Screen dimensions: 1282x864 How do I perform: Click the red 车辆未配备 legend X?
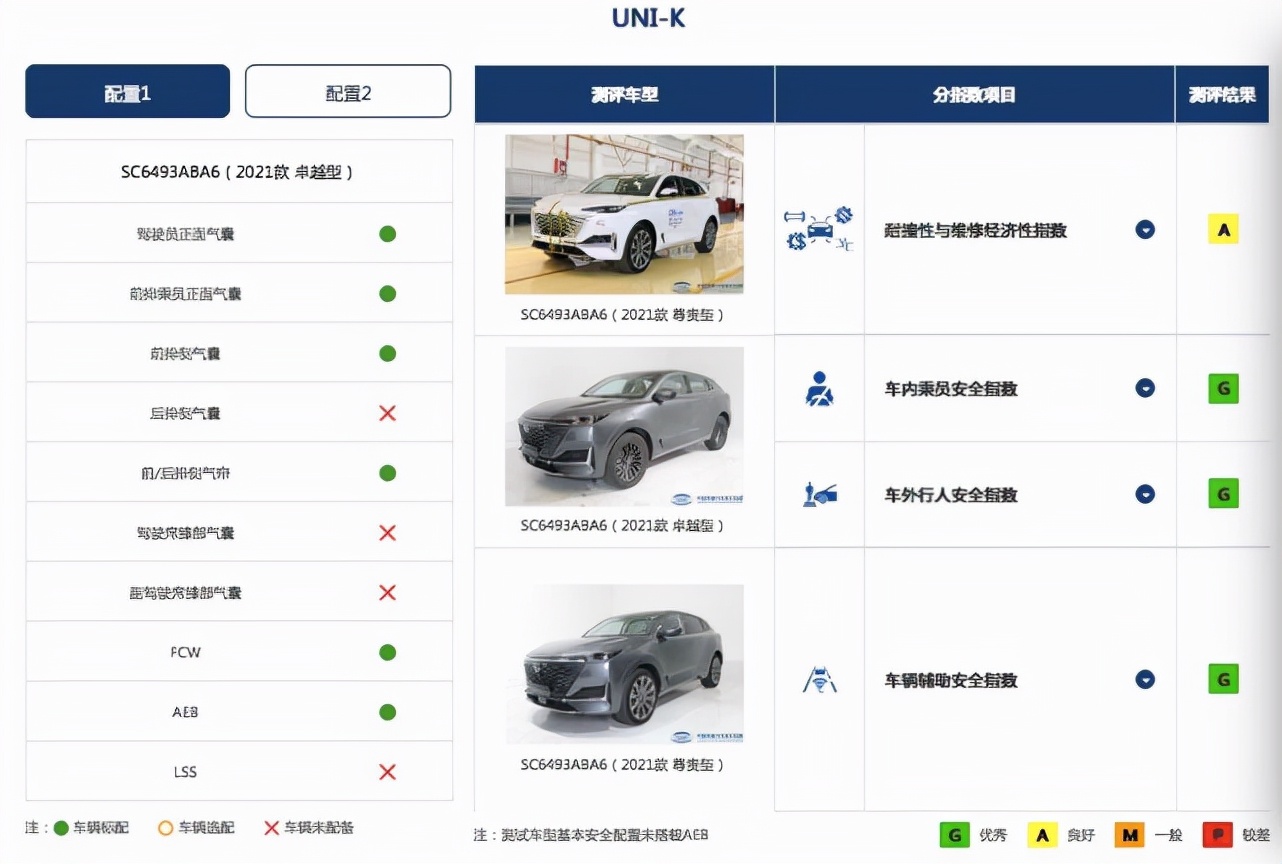(x=271, y=828)
